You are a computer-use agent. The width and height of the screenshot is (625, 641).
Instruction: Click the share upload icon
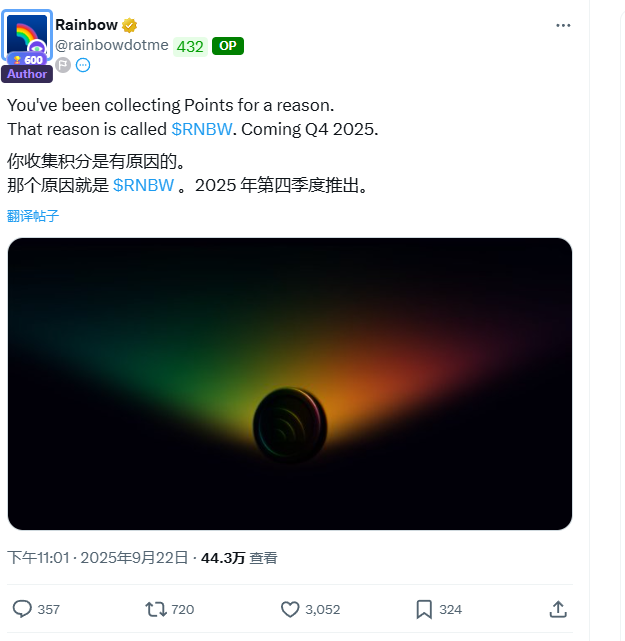coord(558,609)
